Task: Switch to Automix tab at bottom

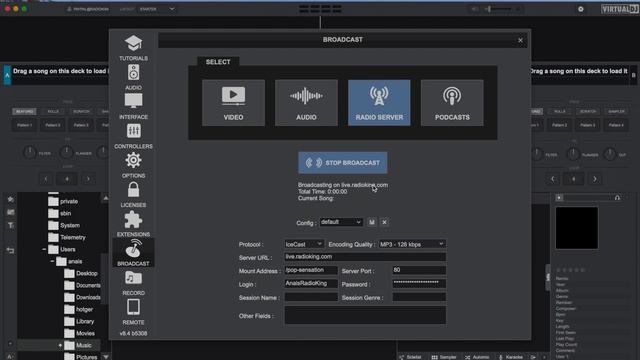Action: 477,357
